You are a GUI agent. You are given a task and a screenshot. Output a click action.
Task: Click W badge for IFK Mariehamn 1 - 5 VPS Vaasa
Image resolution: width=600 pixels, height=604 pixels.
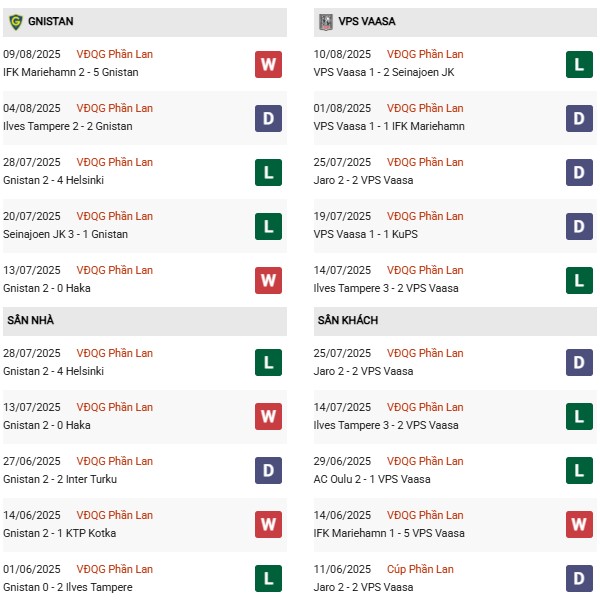tap(580, 526)
